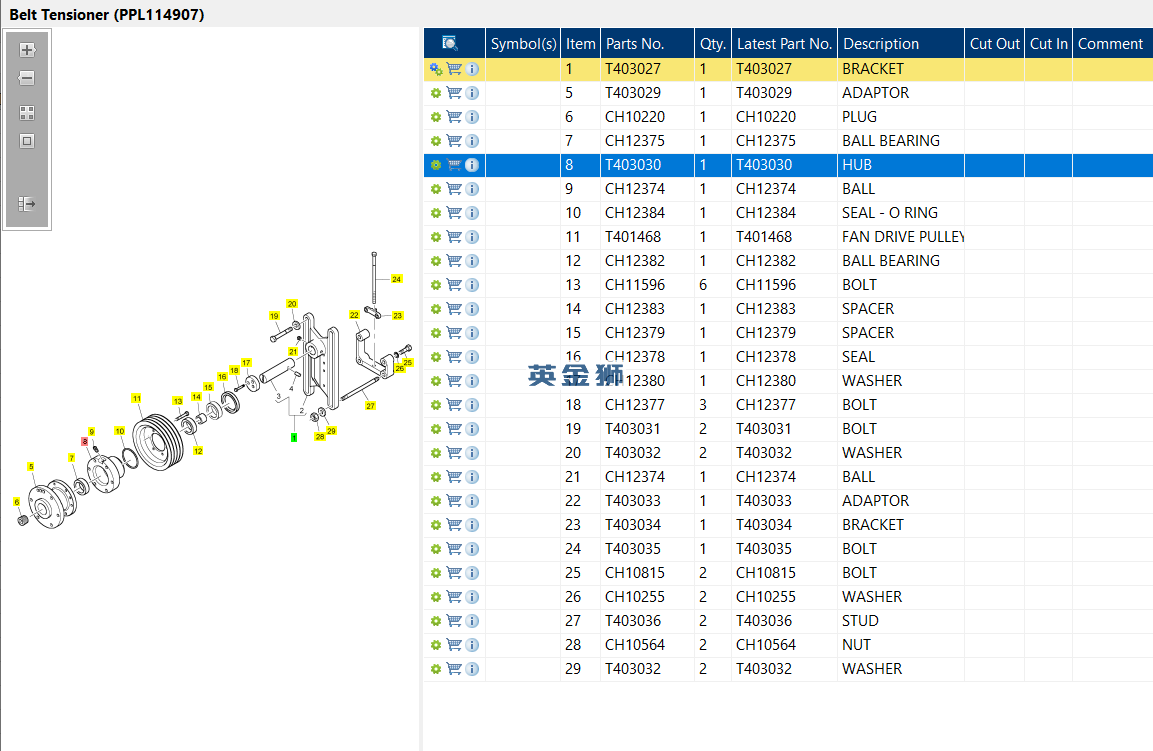The image size is (1153, 751).
Task: Zoom out of the diagram with minus tool
Action: 27,78
